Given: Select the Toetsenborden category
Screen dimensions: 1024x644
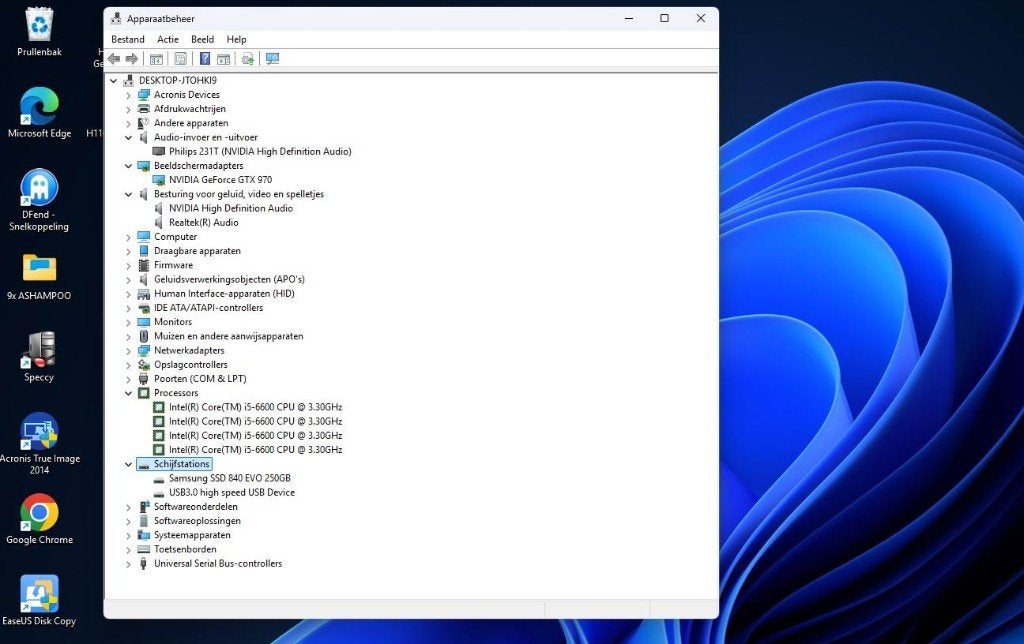Looking at the screenshot, I should pyautogui.click(x=185, y=549).
